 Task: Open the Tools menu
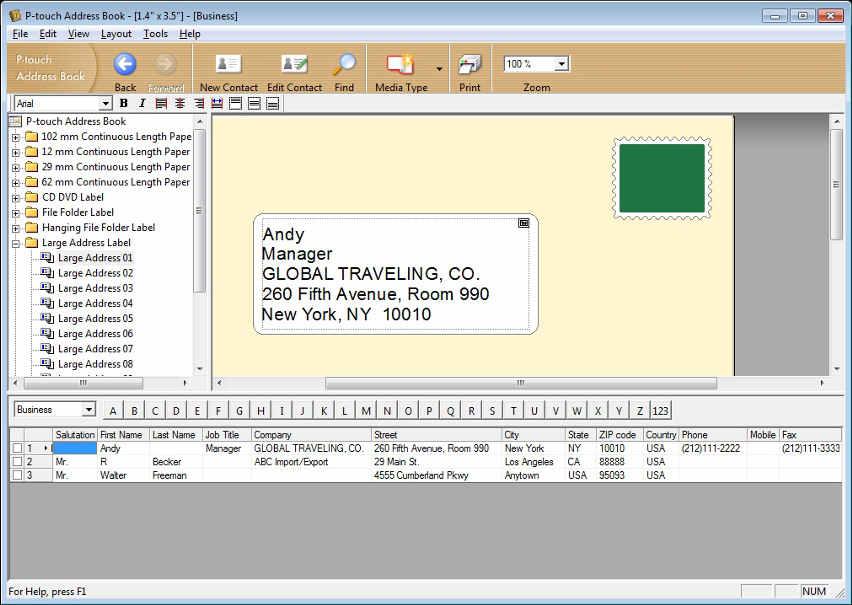click(x=155, y=34)
